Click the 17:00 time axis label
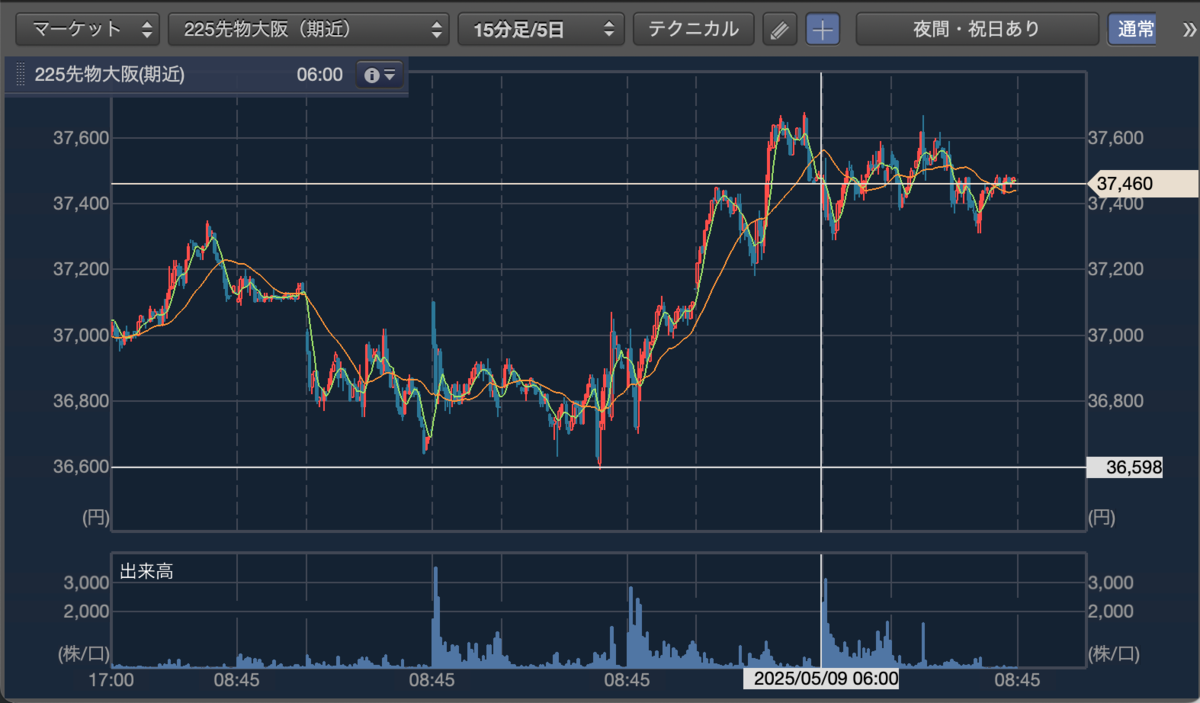1200x703 pixels. pyautogui.click(x=111, y=680)
